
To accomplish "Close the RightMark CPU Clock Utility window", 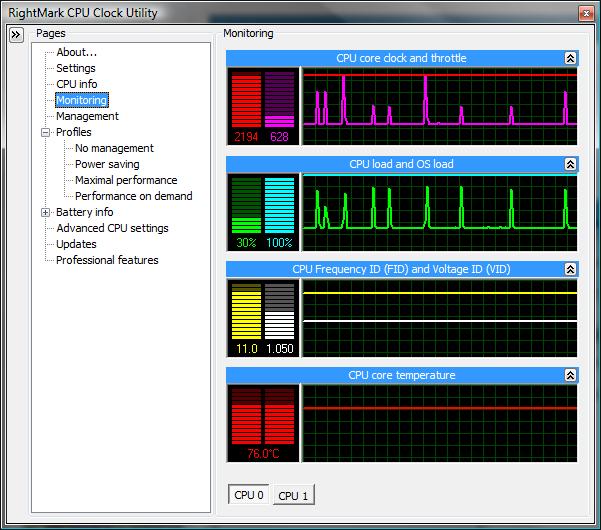I will pos(586,13).
